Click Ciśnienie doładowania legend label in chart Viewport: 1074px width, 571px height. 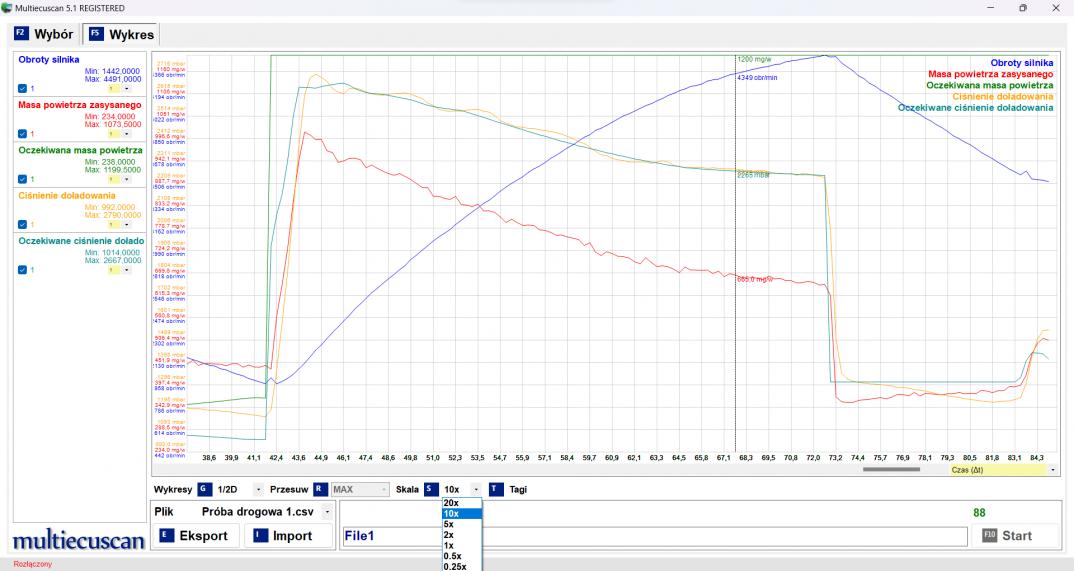(x=1002, y=97)
